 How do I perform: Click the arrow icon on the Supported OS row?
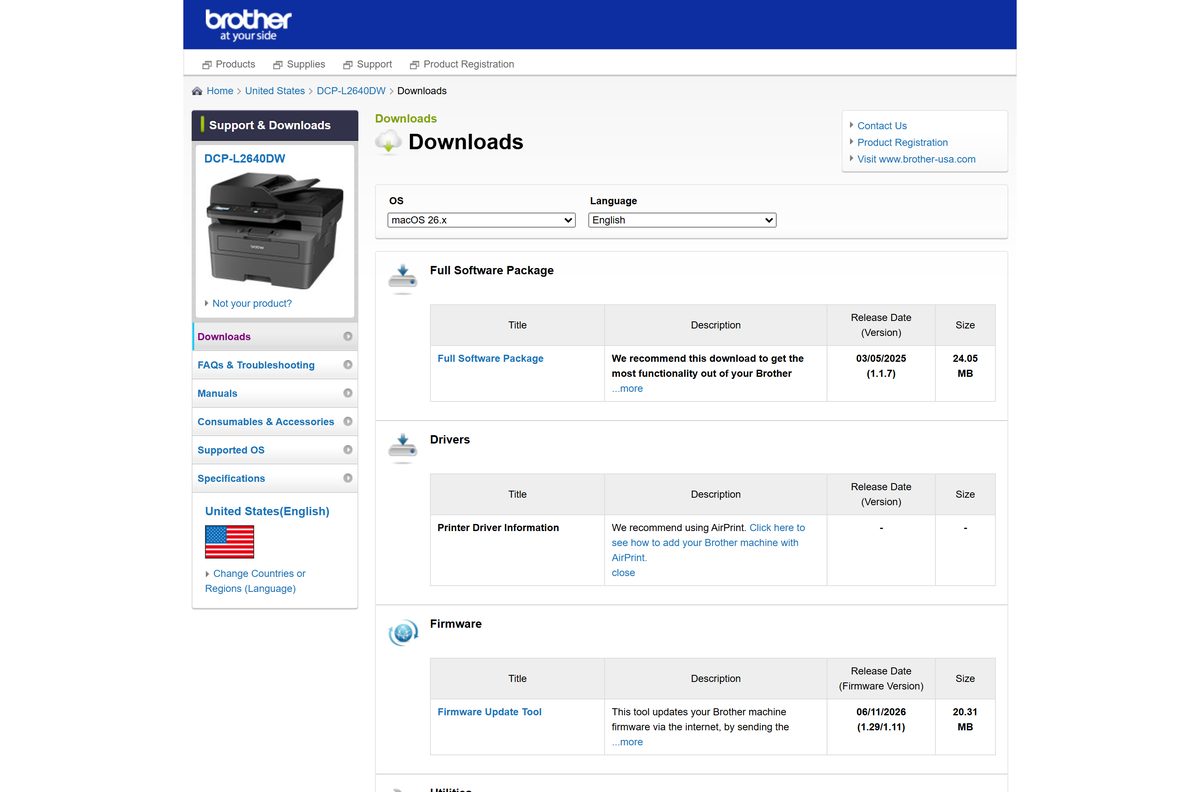pos(348,450)
